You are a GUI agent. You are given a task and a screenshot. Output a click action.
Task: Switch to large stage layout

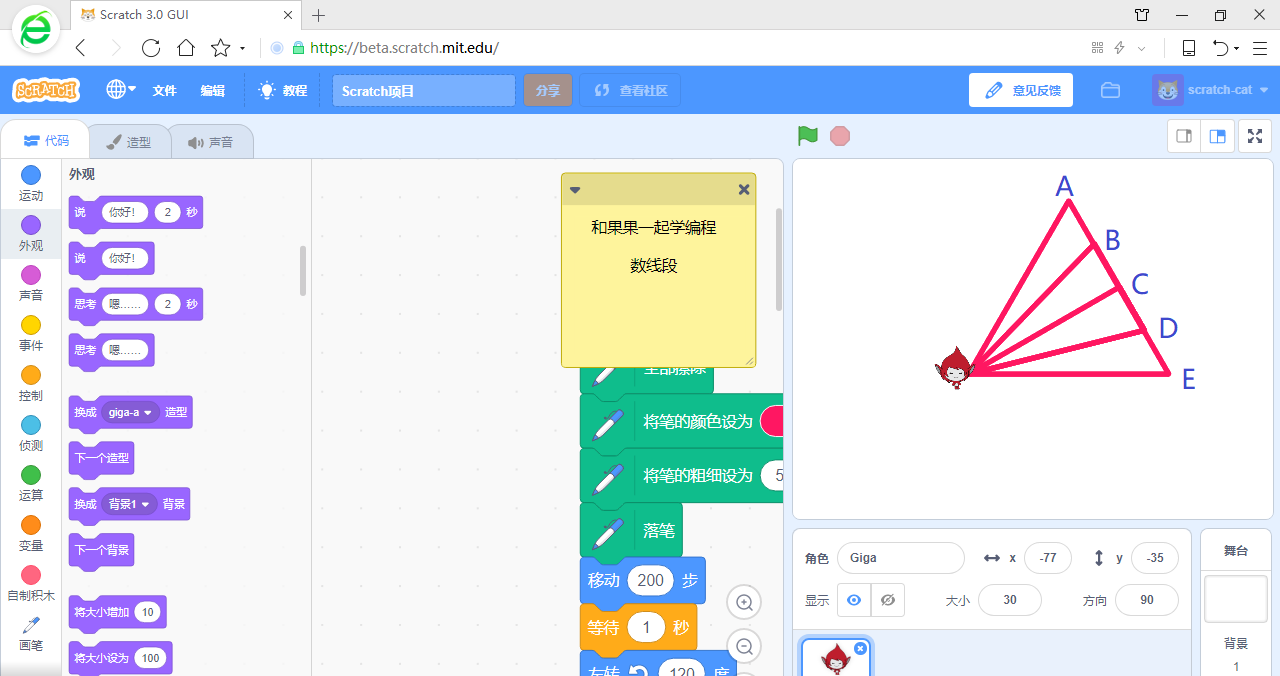click(x=1217, y=137)
